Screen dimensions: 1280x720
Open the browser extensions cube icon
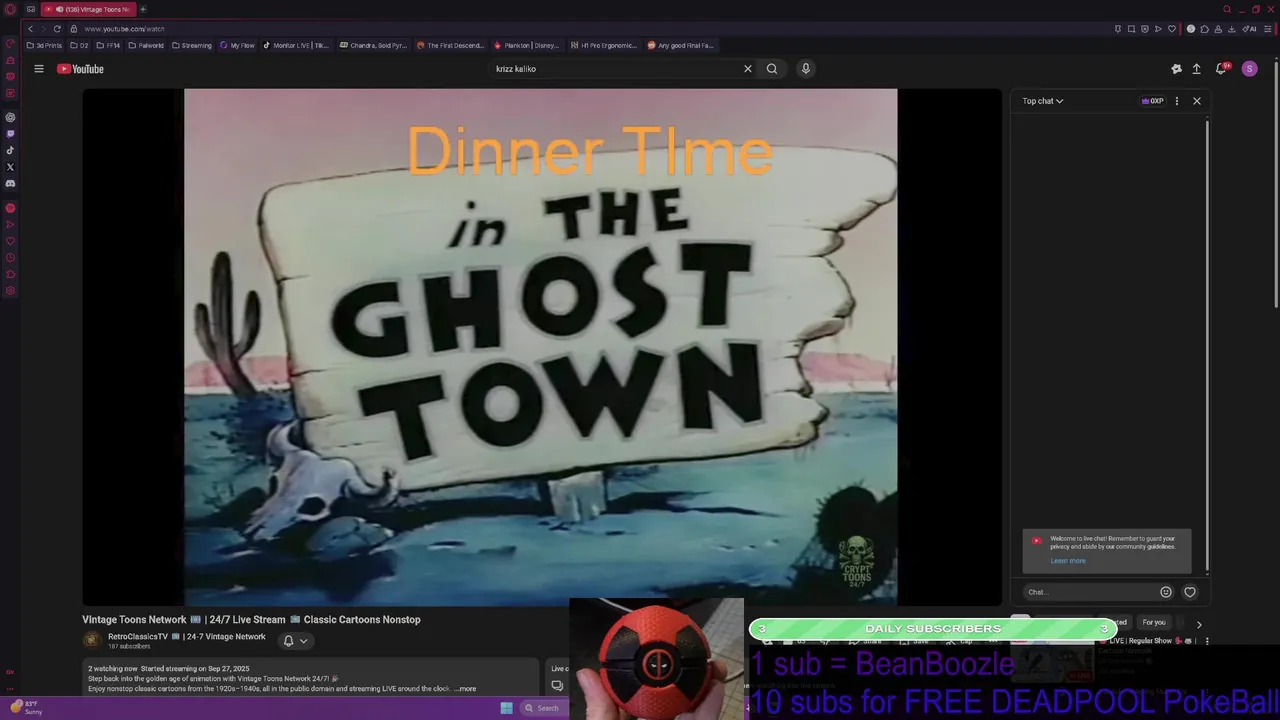[x=1205, y=29]
